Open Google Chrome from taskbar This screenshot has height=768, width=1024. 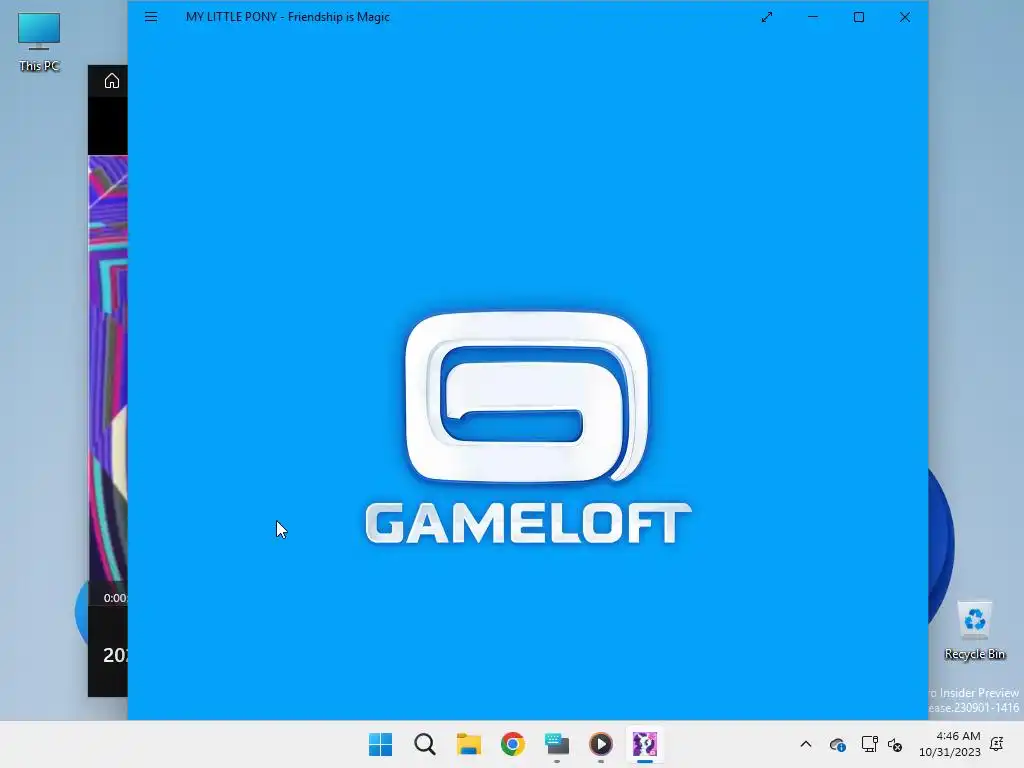tap(513, 744)
